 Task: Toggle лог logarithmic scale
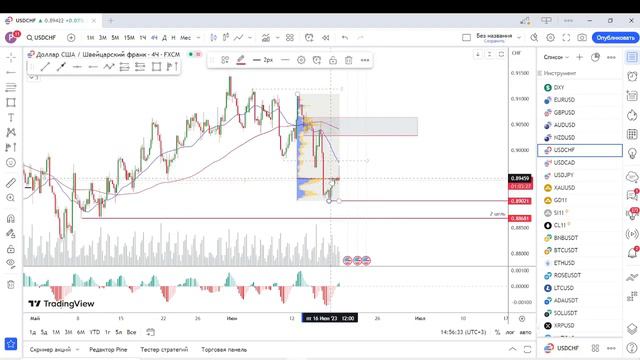[x=510, y=332]
